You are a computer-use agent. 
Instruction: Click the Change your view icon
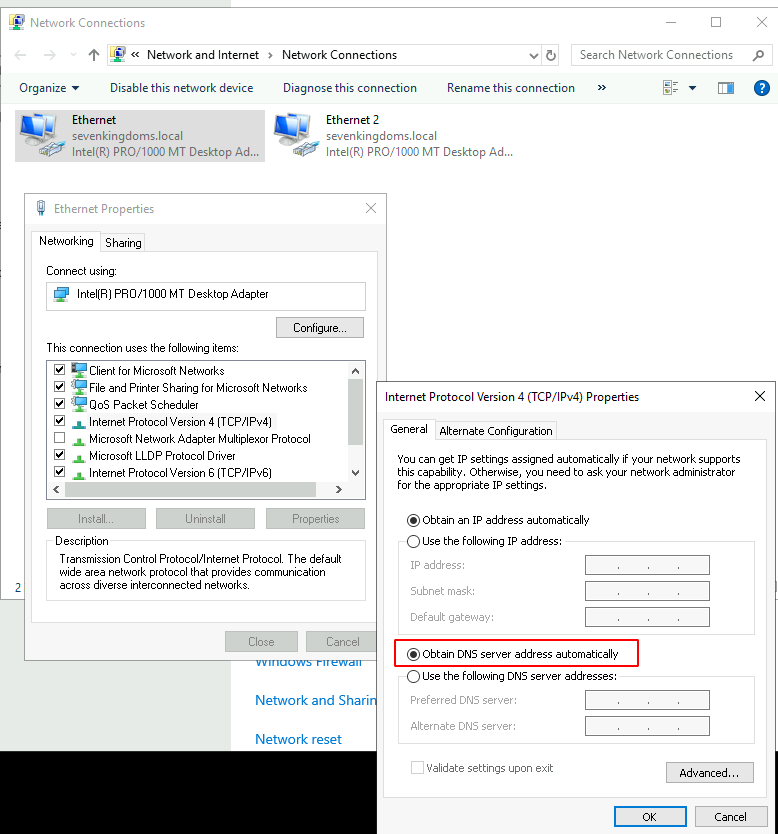(x=671, y=88)
